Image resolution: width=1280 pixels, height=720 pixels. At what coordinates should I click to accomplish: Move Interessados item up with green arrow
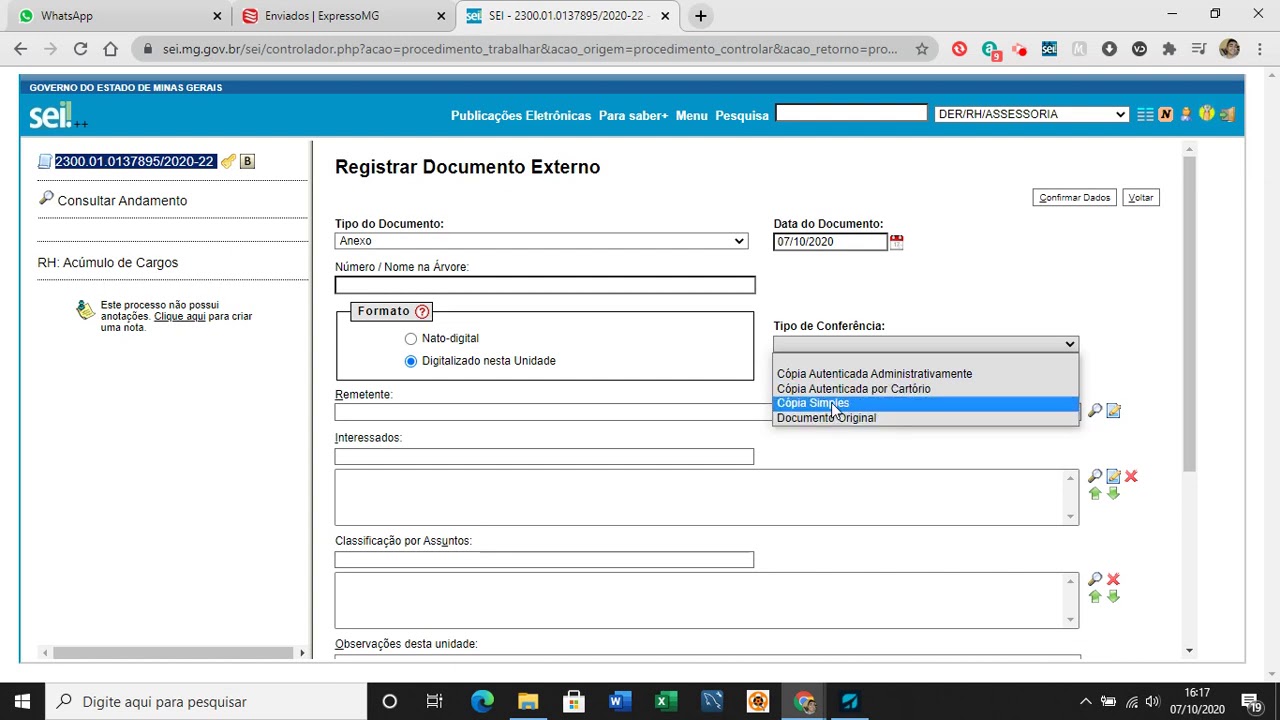point(1095,494)
